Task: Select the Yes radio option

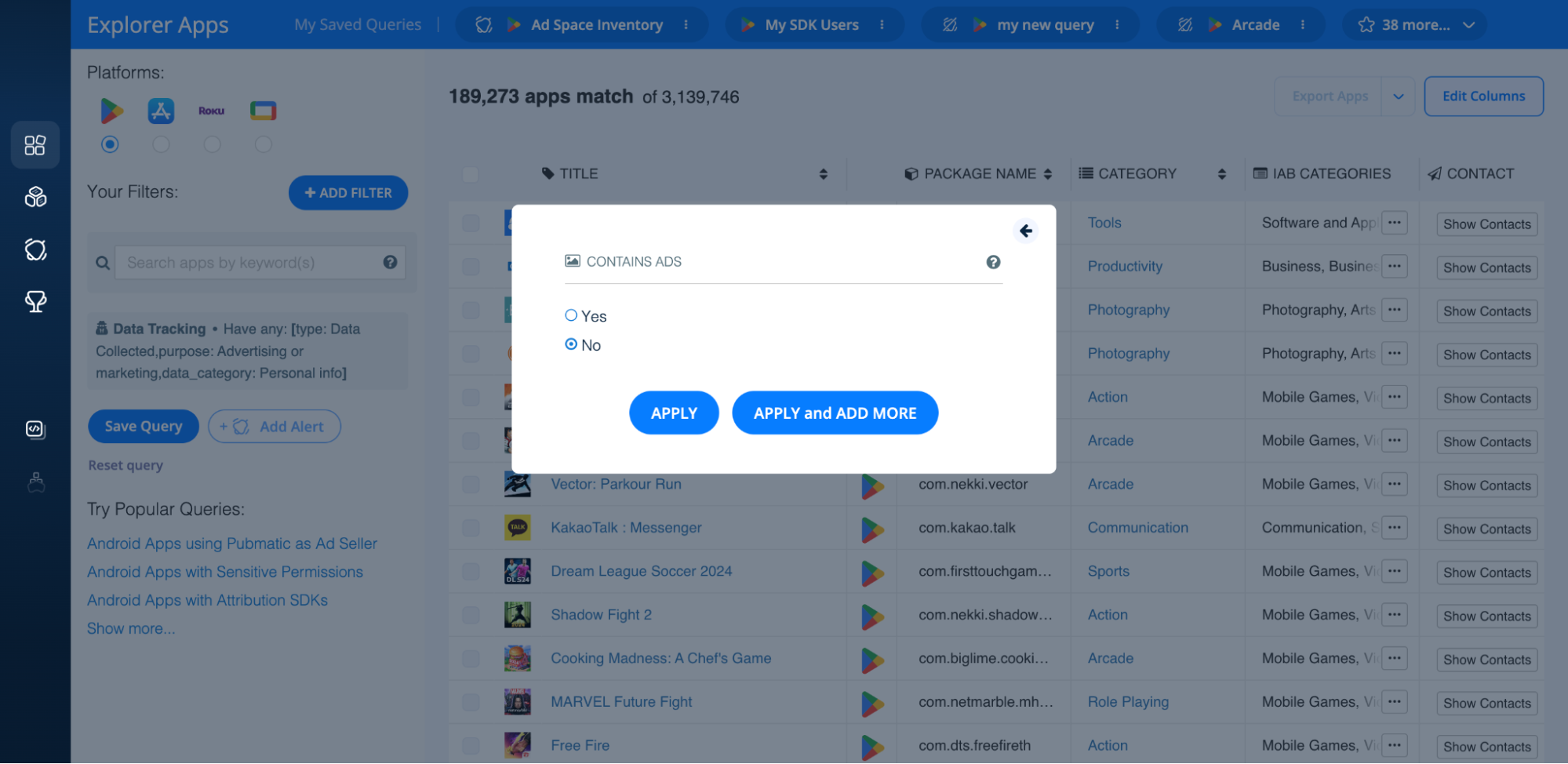Action: pos(571,315)
